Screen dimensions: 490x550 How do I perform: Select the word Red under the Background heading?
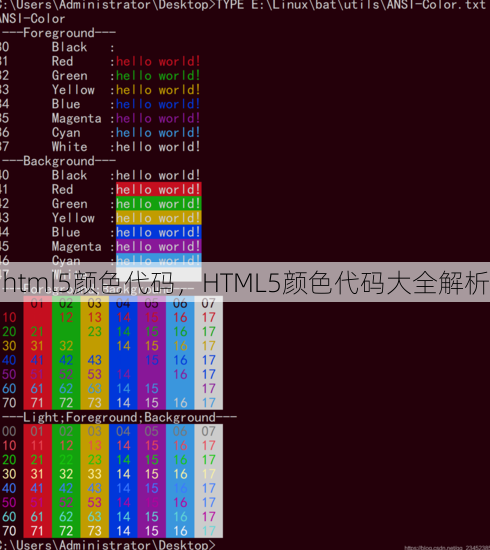[x=62, y=189]
